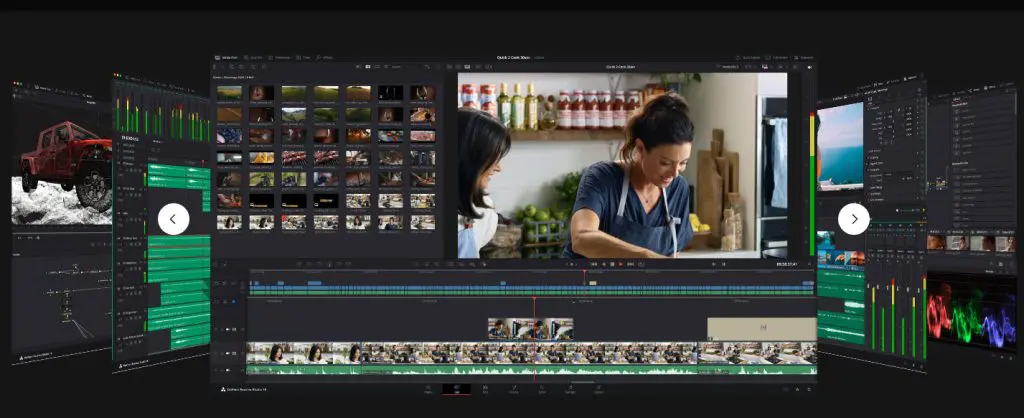This screenshot has height=418, width=1024.
Task: Play the timeline in reverse
Action: [x=603, y=264]
